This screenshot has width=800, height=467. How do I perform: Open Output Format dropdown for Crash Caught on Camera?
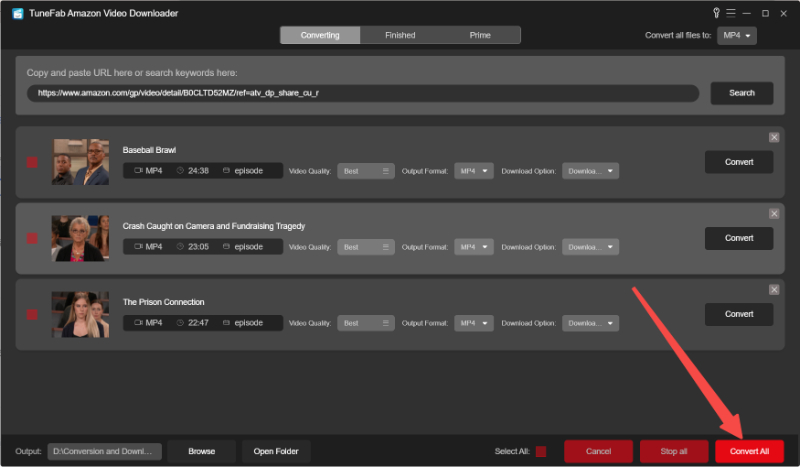pyautogui.click(x=474, y=247)
